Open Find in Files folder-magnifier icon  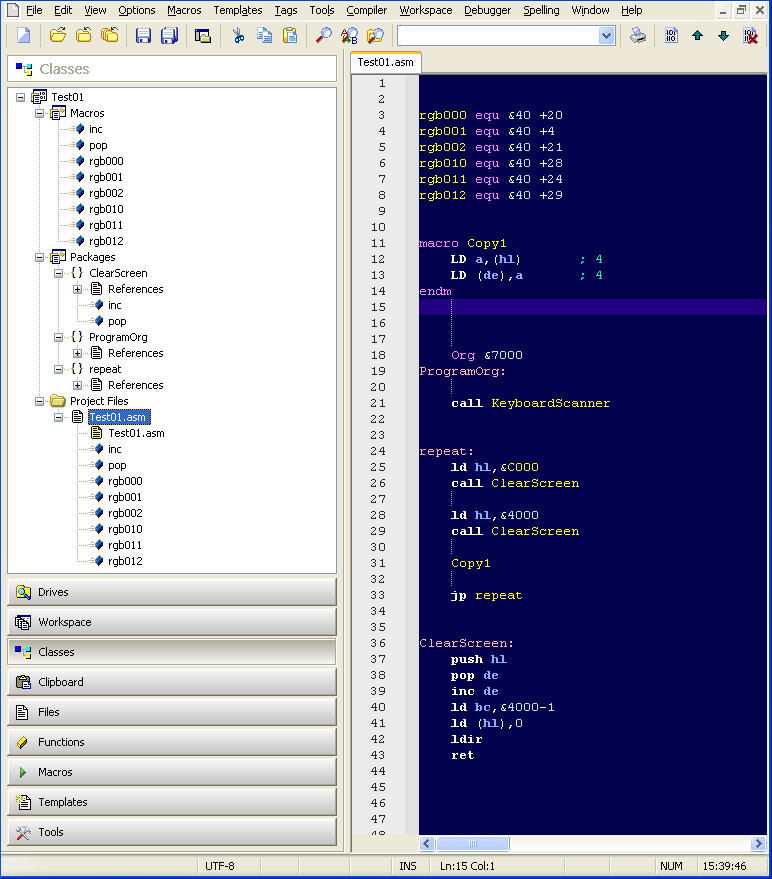(x=375, y=36)
